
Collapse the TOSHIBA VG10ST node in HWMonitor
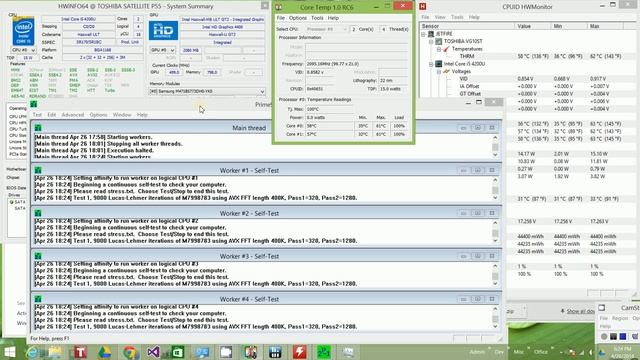tap(431, 42)
